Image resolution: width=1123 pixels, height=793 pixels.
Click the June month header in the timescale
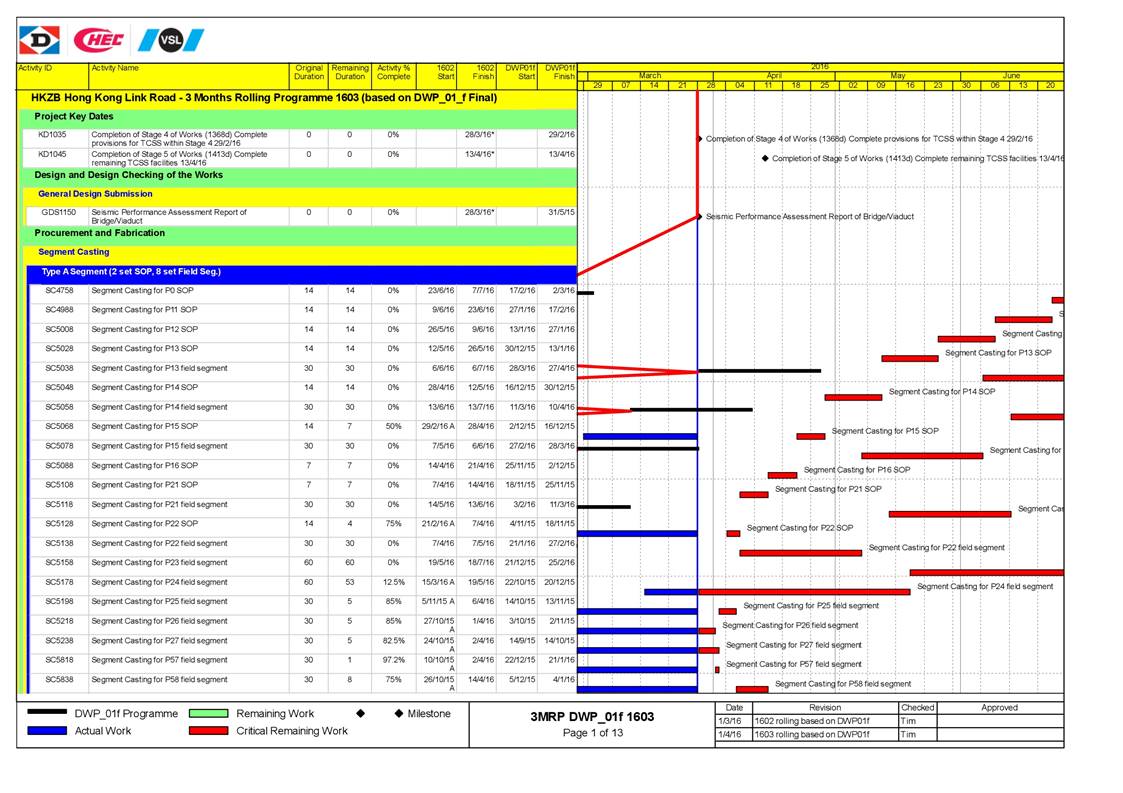tap(1011, 75)
